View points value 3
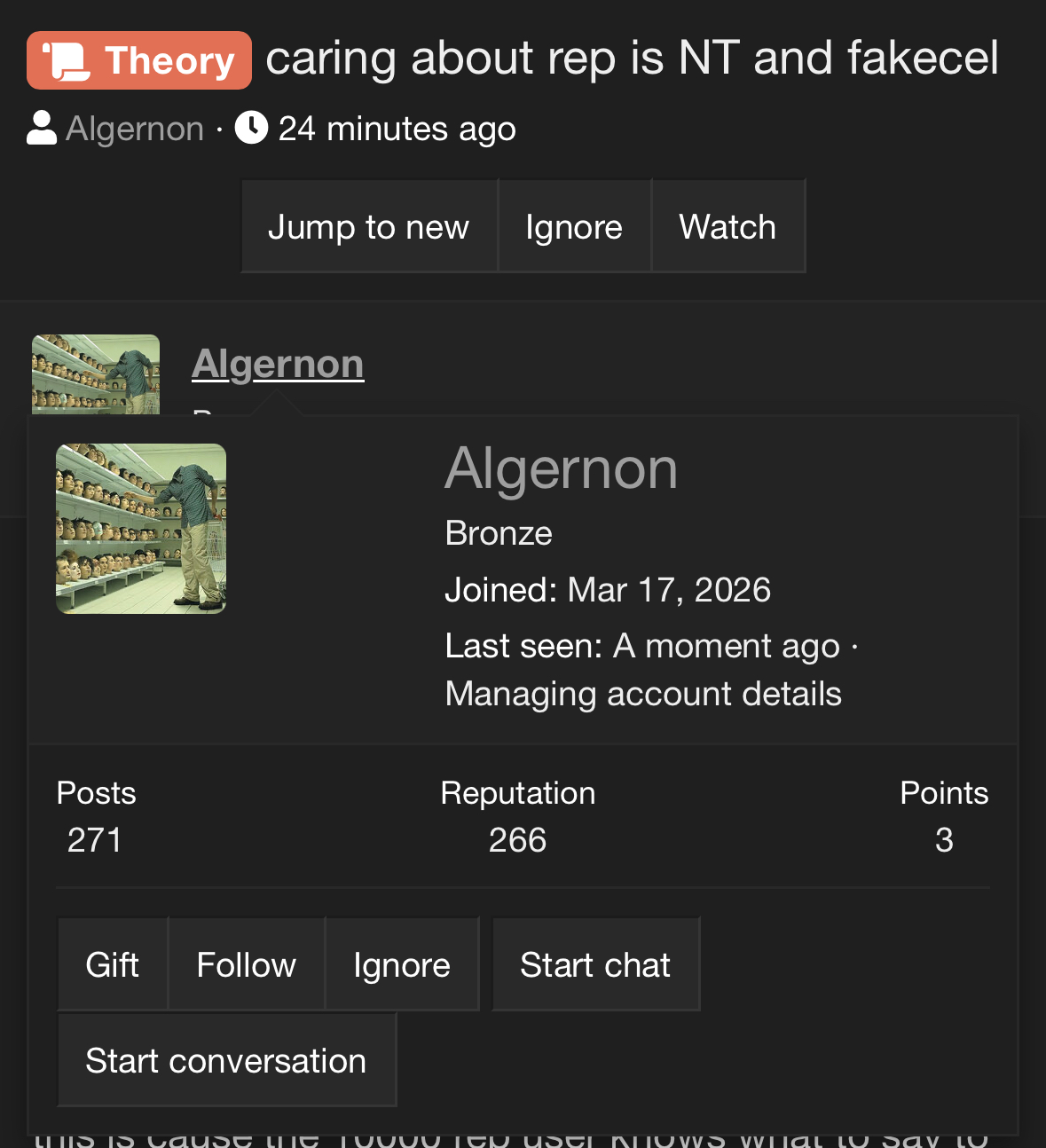Screen dimensions: 1046x1148 (x=944, y=839)
